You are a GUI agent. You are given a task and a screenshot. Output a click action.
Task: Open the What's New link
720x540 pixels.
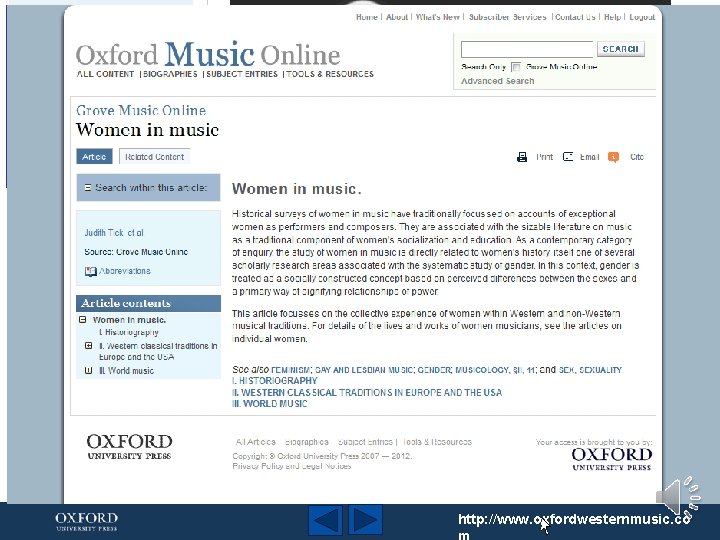coord(438,17)
